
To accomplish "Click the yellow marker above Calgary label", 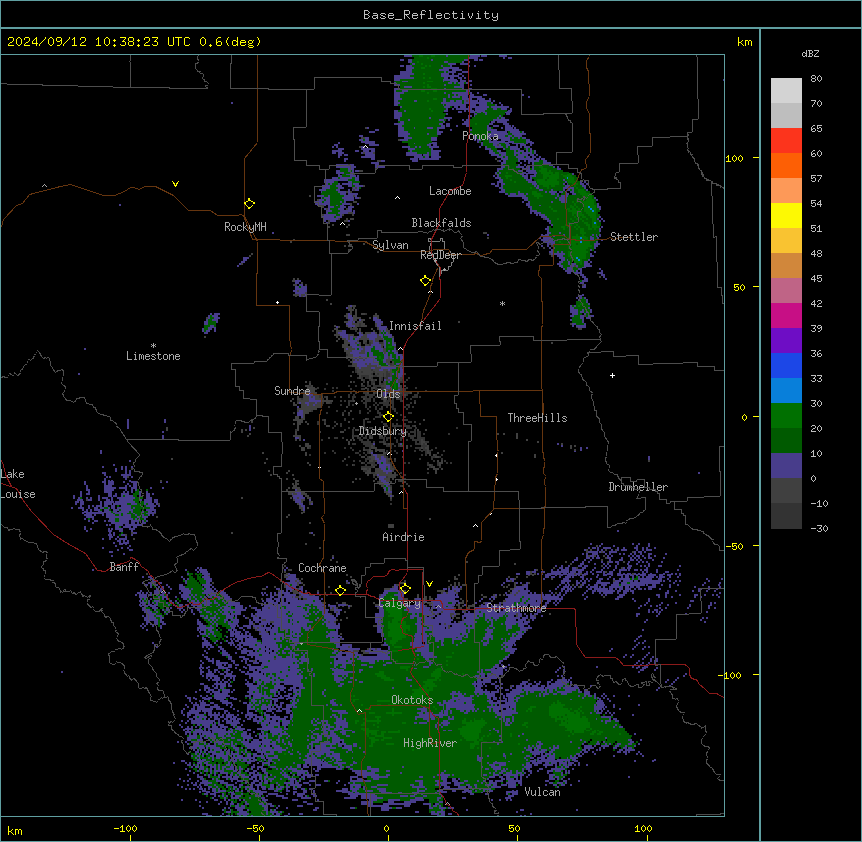I will coord(405,588).
